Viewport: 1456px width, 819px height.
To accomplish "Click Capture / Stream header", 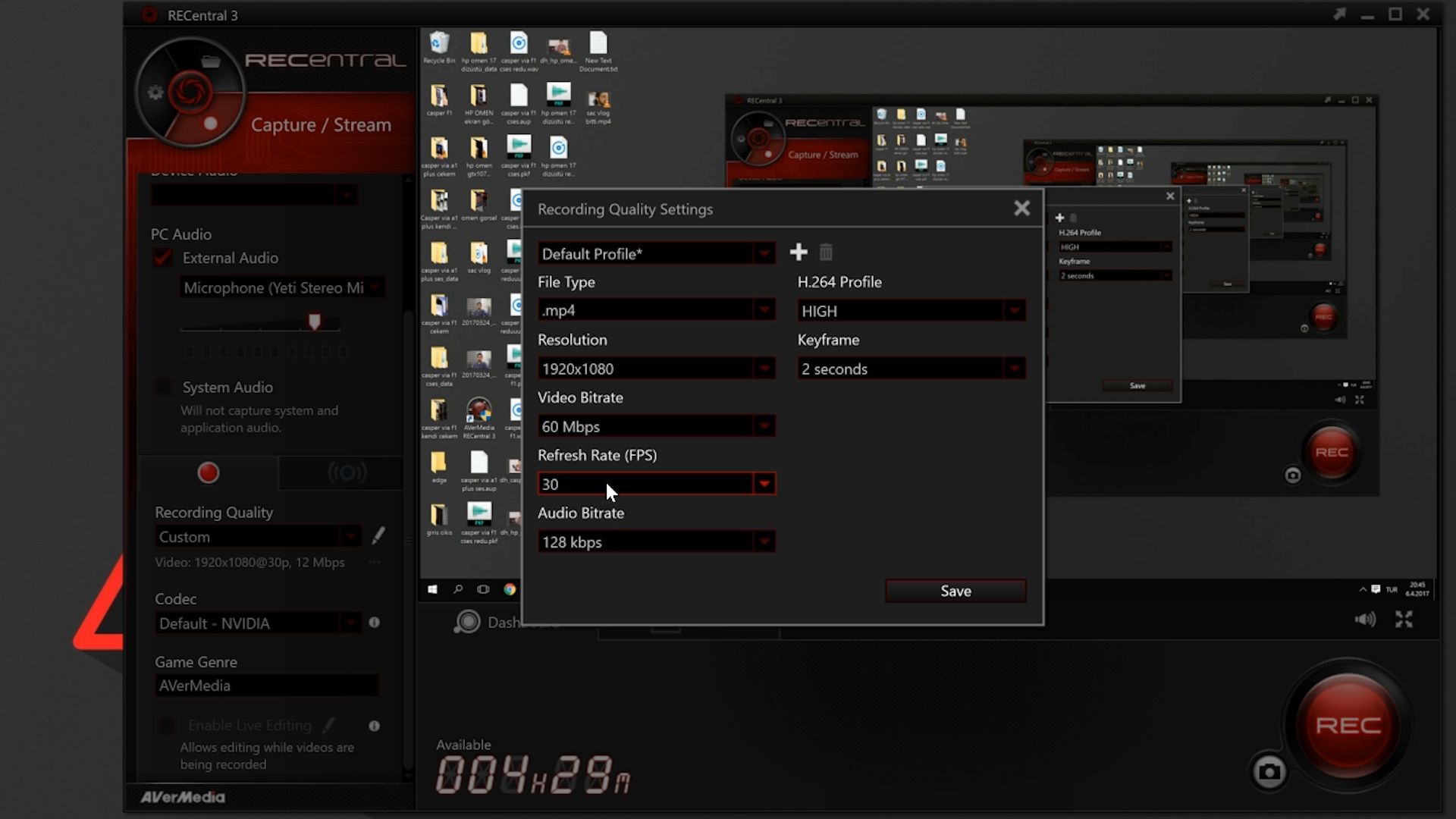I will (x=321, y=124).
